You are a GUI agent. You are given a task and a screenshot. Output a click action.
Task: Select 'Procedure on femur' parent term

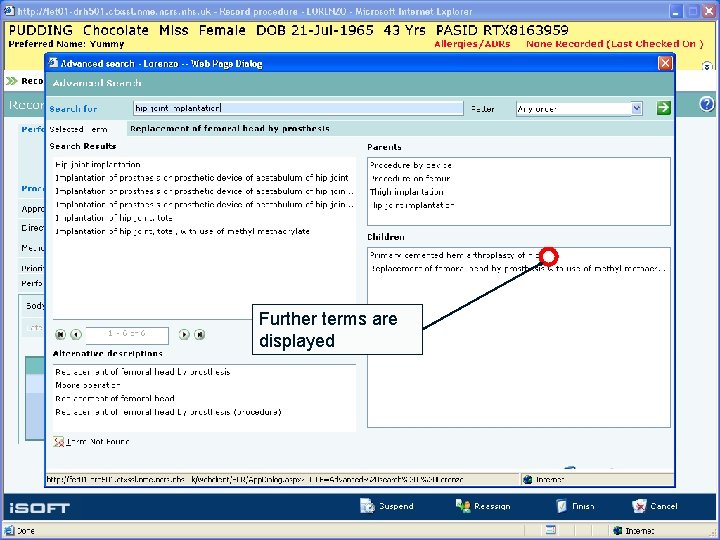click(x=410, y=178)
